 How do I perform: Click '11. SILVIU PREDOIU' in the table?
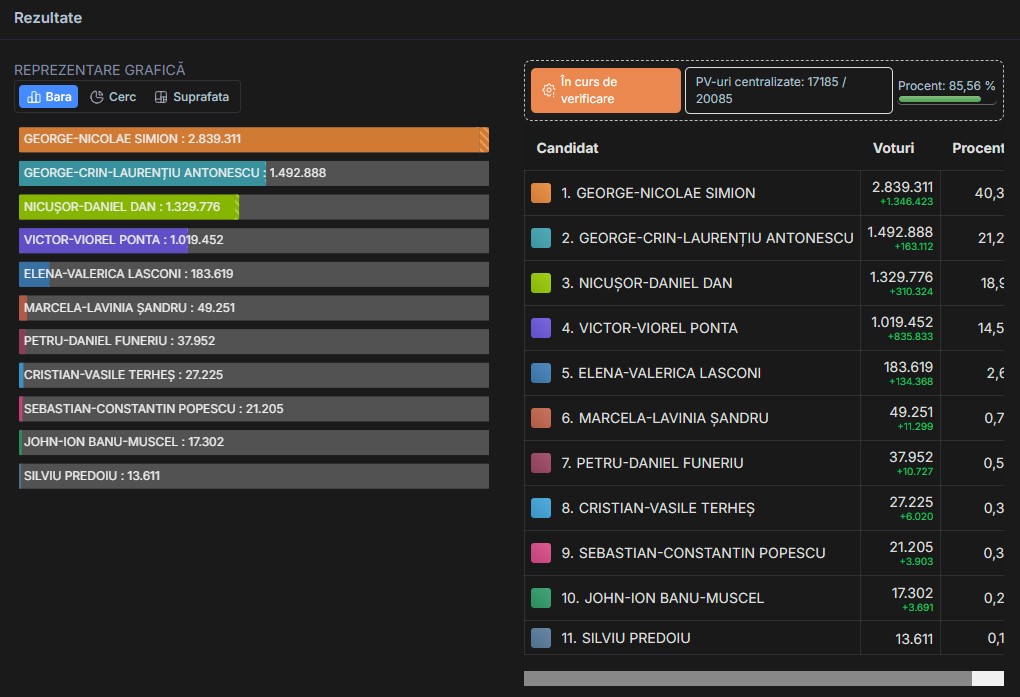pos(626,638)
